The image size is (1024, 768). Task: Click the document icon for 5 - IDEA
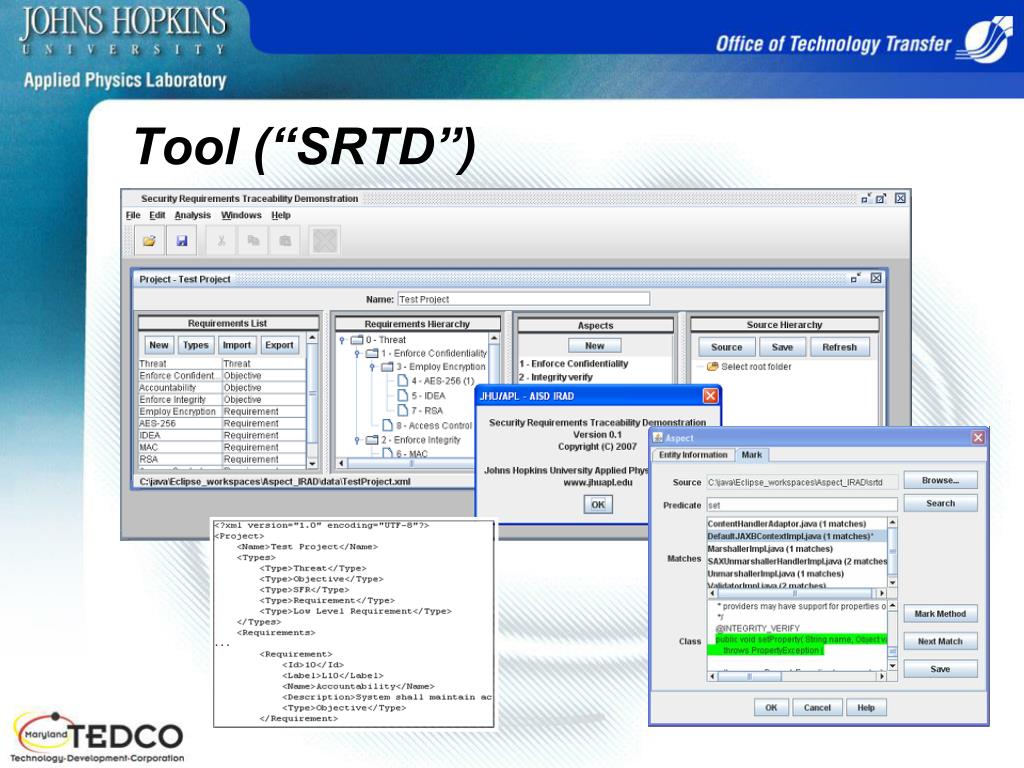(403, 395)
